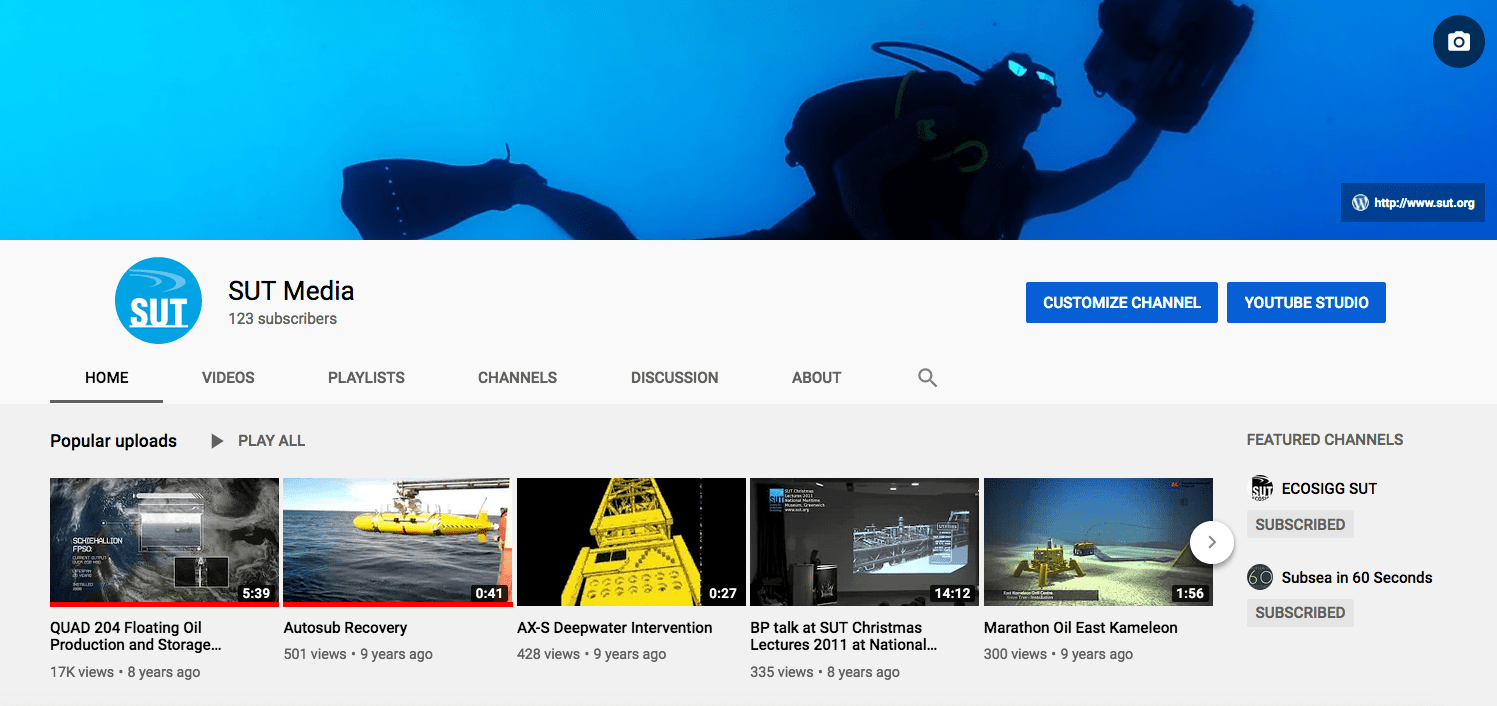Click the 123 subscribers text
This screenshot has width=1497, height=706.
pyautogui.click(x=282, y=319)
